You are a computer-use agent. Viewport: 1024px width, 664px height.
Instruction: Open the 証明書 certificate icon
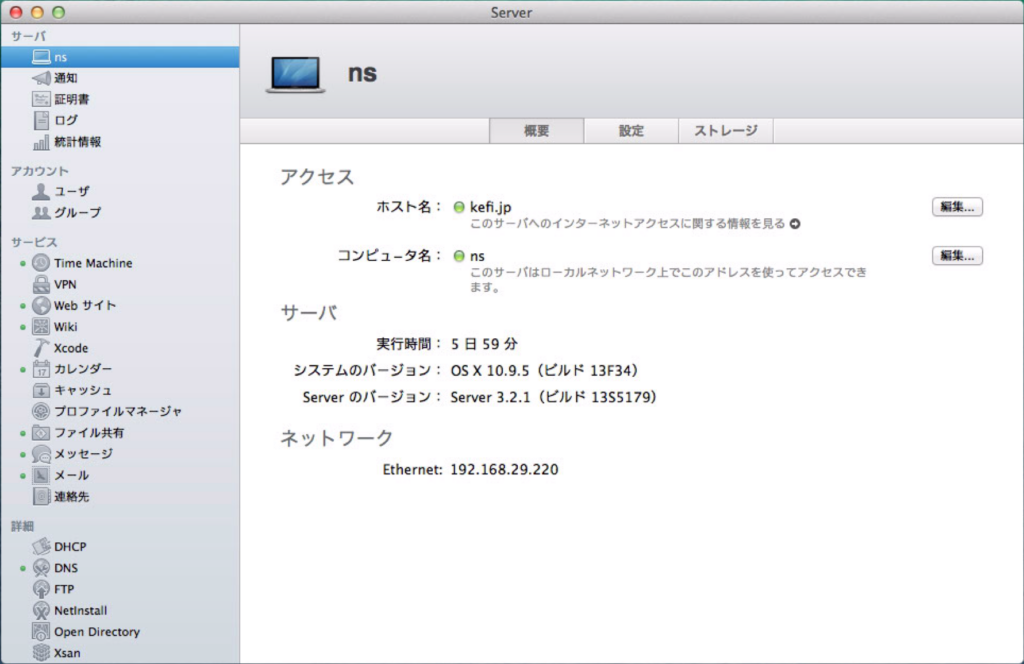pos(40,99)
